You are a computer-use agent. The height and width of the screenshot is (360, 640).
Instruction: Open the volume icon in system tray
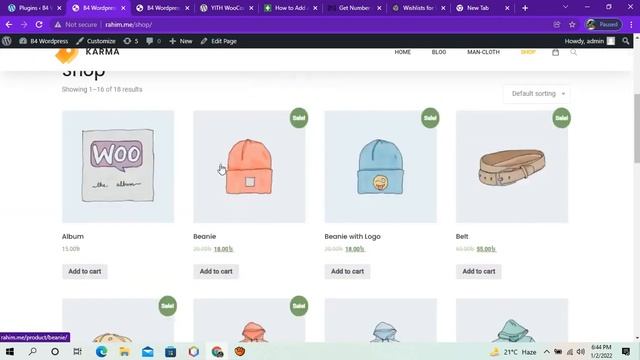(x=581, y=351)
